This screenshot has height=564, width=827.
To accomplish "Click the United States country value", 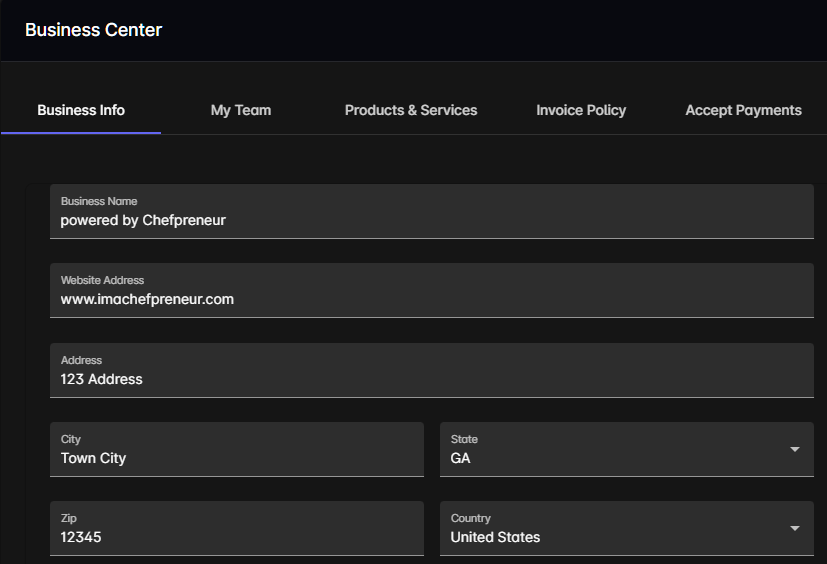I will (495, 537).
